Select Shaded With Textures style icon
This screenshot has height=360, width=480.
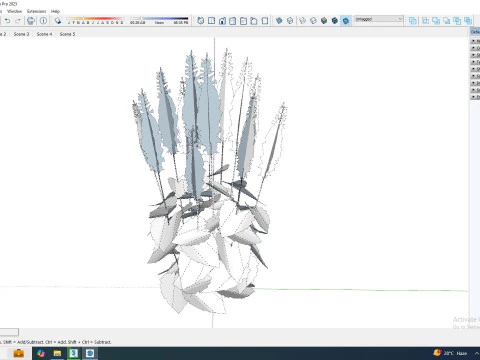click(335, 21)
